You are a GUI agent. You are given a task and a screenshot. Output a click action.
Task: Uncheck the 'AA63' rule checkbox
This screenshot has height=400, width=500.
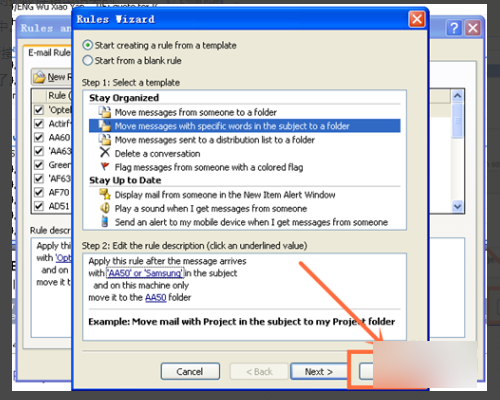tap(39, 151)
